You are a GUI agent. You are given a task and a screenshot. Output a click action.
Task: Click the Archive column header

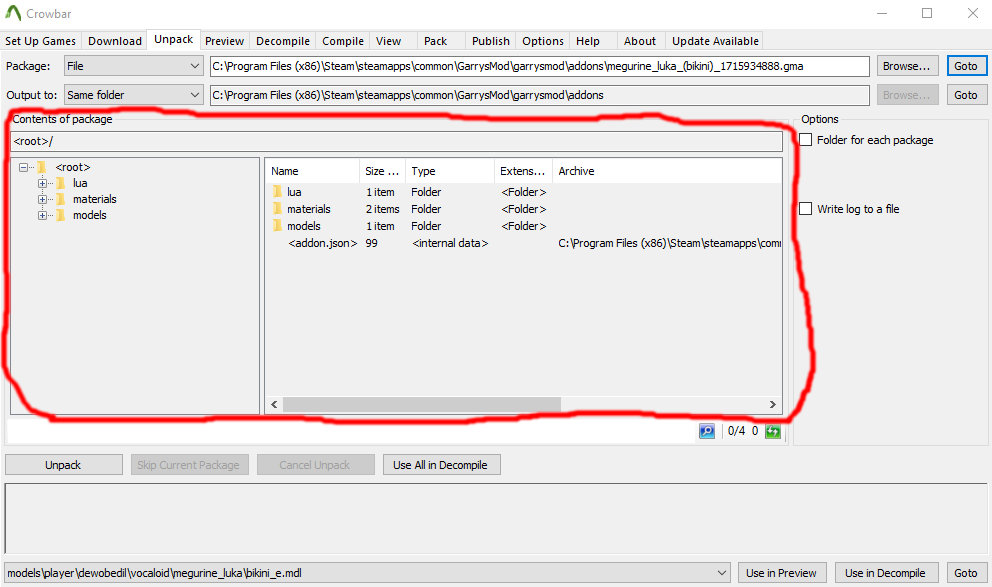(x=667, y=171)
